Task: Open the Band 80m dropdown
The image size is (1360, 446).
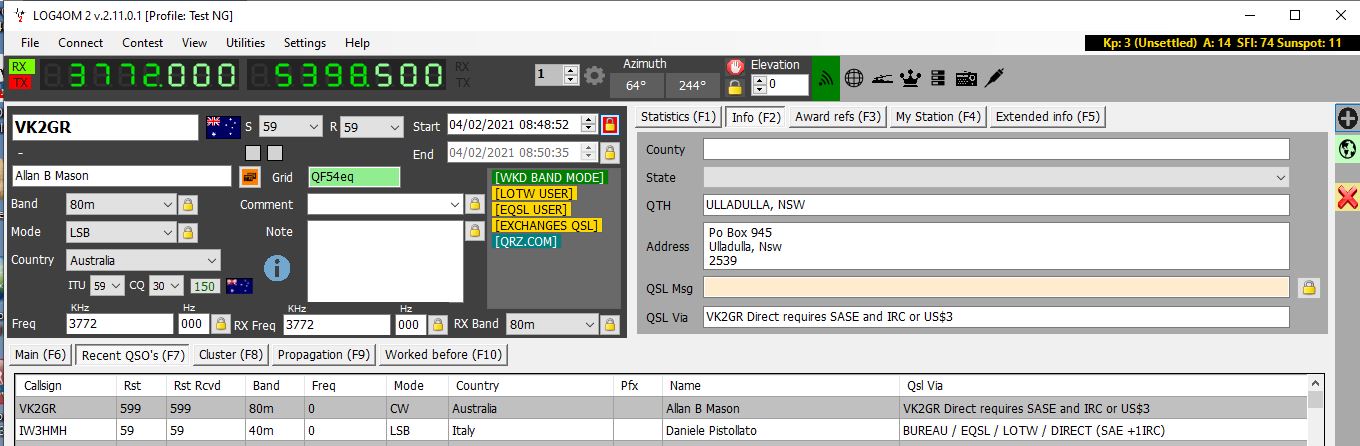Action: pyautogui.click(x=121, y=204)
